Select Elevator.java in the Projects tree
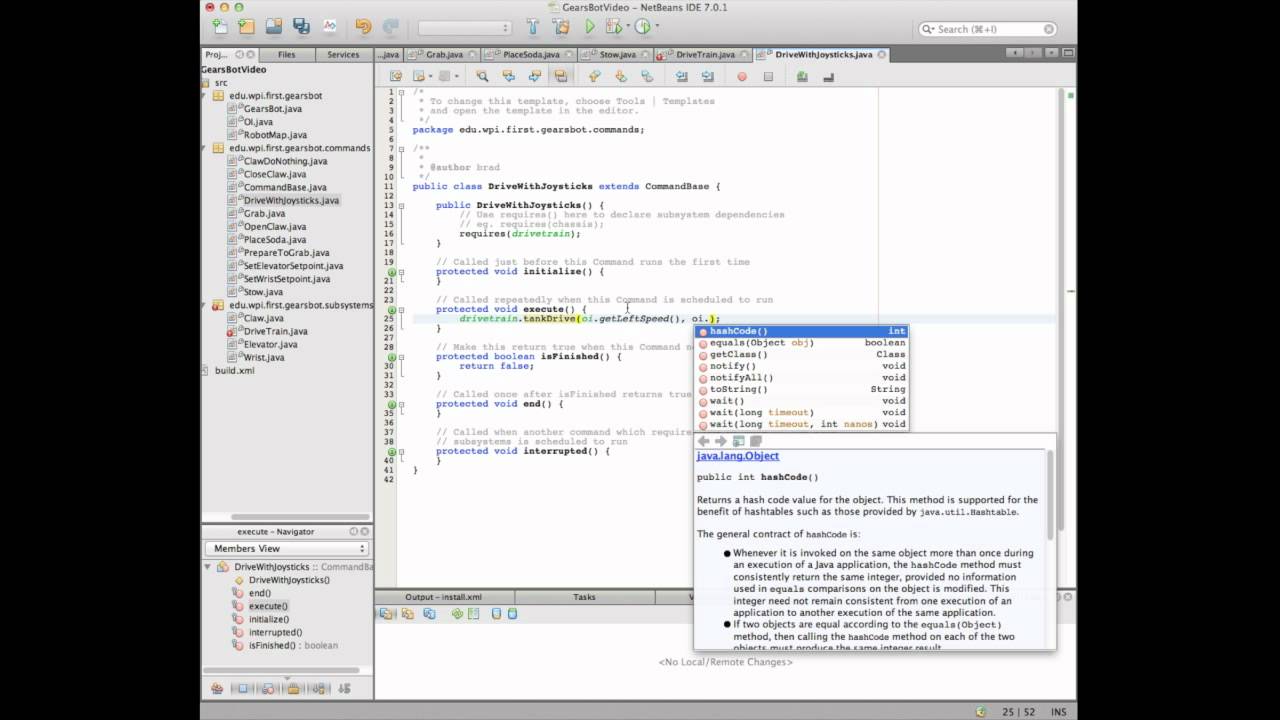This screenshot has height=720, width=1280. [270, 344]
